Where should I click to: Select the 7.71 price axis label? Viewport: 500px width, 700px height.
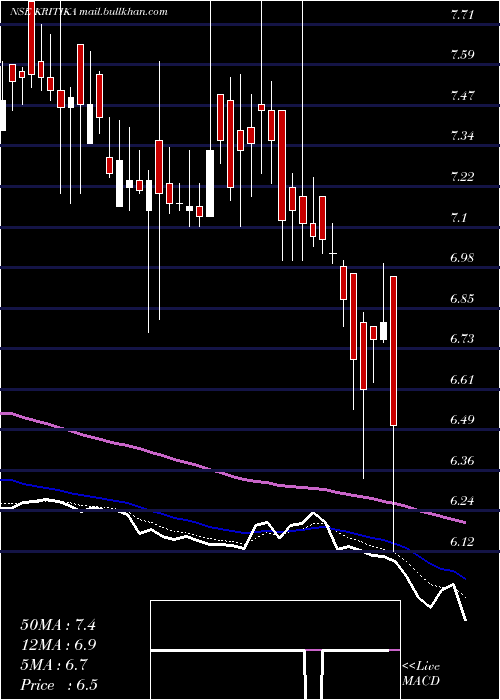tap(462, 16)
